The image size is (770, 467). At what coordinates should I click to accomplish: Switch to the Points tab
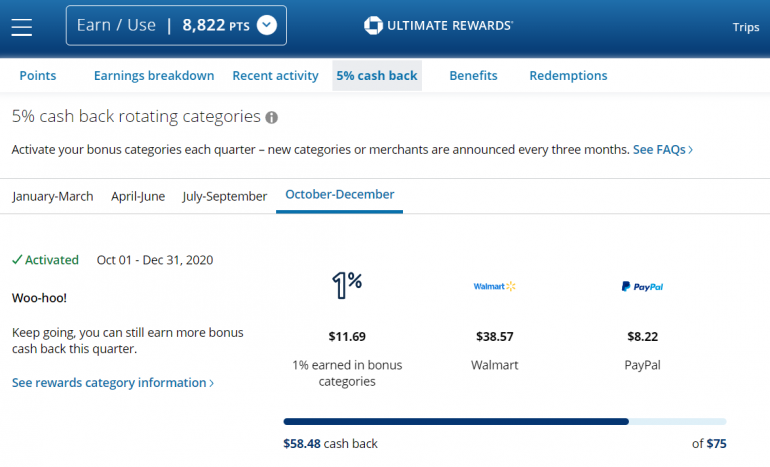point(38,76)
